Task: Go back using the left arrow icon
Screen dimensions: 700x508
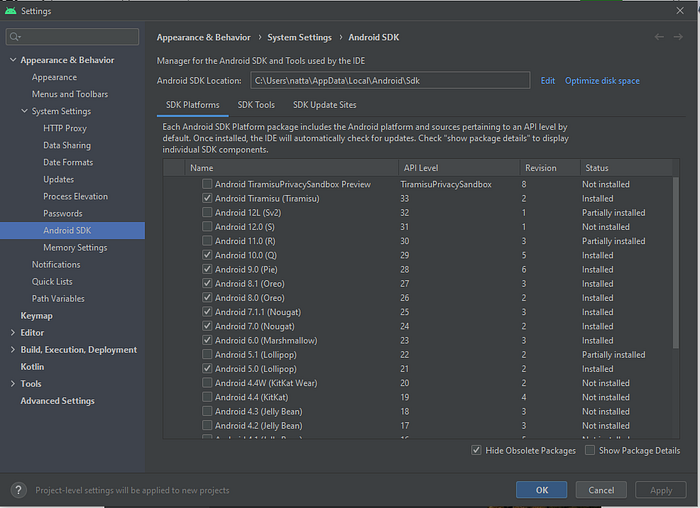Action: [659, 37]
